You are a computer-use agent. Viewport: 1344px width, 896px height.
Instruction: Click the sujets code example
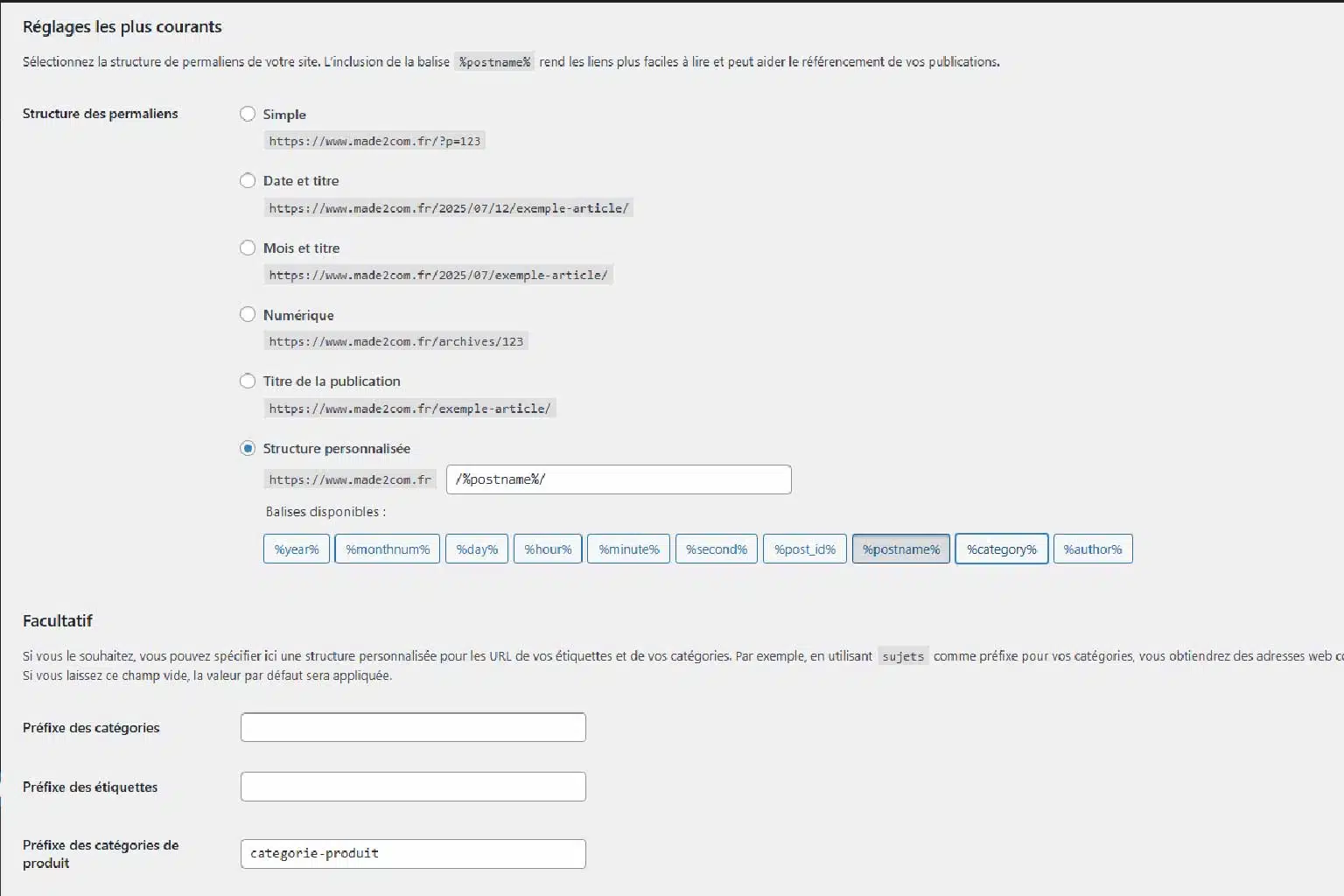click(903, 656)
